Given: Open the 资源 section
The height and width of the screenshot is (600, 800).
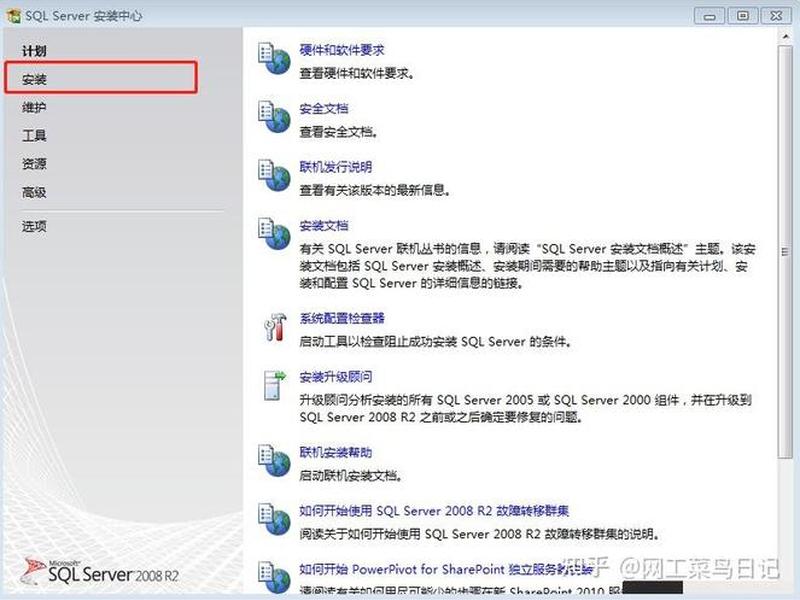Looking at the screenshot, I should click(34, 164).
